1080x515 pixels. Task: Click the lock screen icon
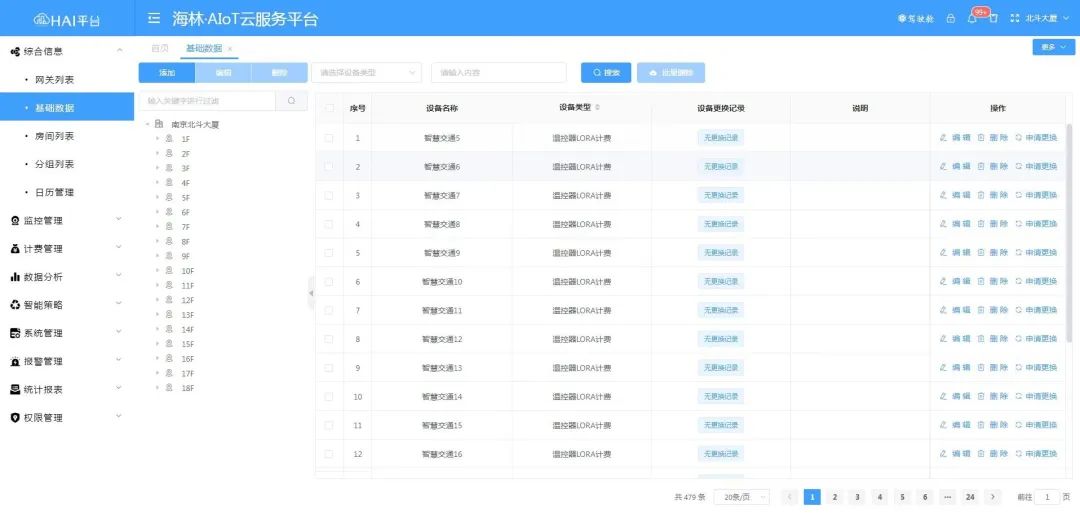[x=950, y=19]
